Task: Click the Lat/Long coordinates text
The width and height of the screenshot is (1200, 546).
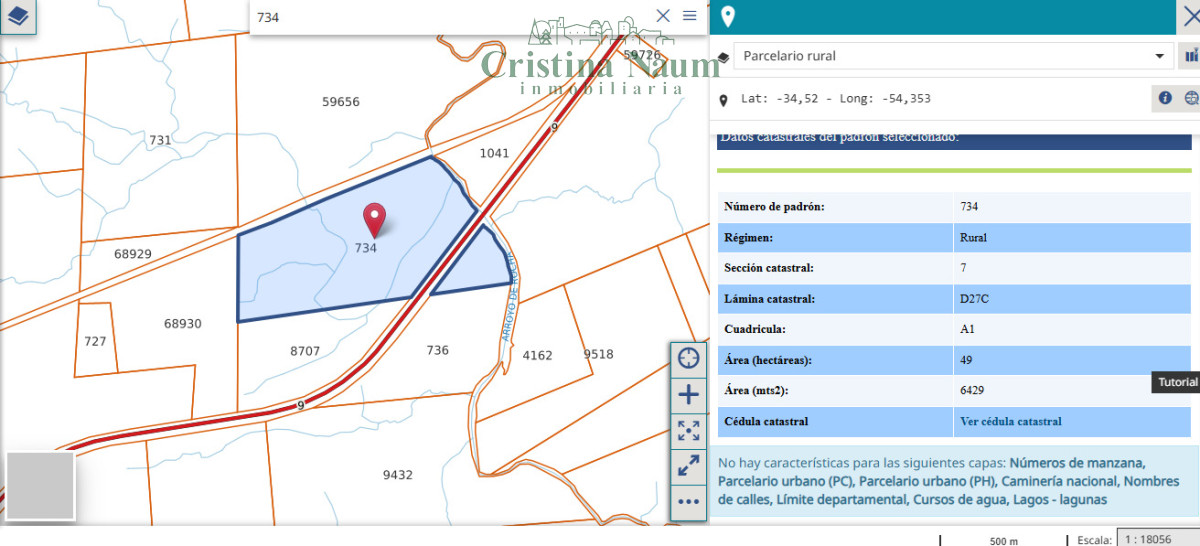Action: tap(836, 99)
